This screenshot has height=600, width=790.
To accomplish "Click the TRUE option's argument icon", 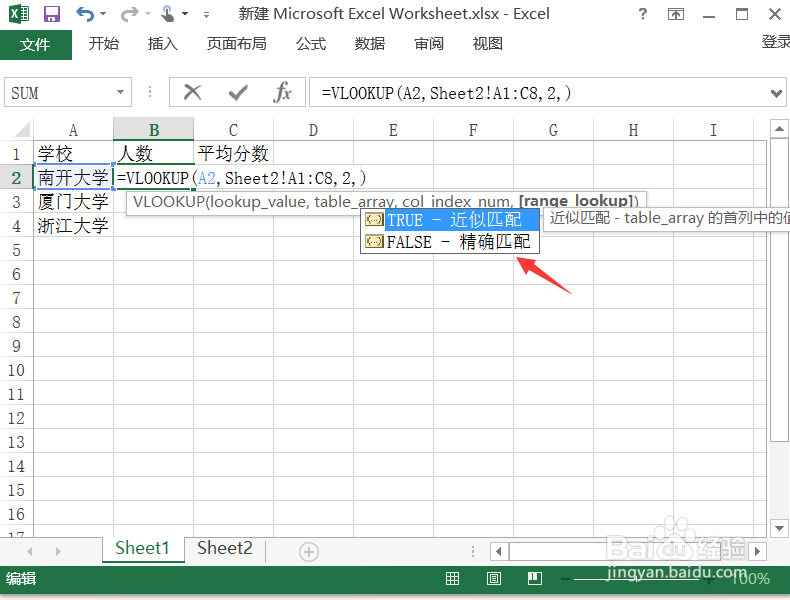I will coord(374,220).
